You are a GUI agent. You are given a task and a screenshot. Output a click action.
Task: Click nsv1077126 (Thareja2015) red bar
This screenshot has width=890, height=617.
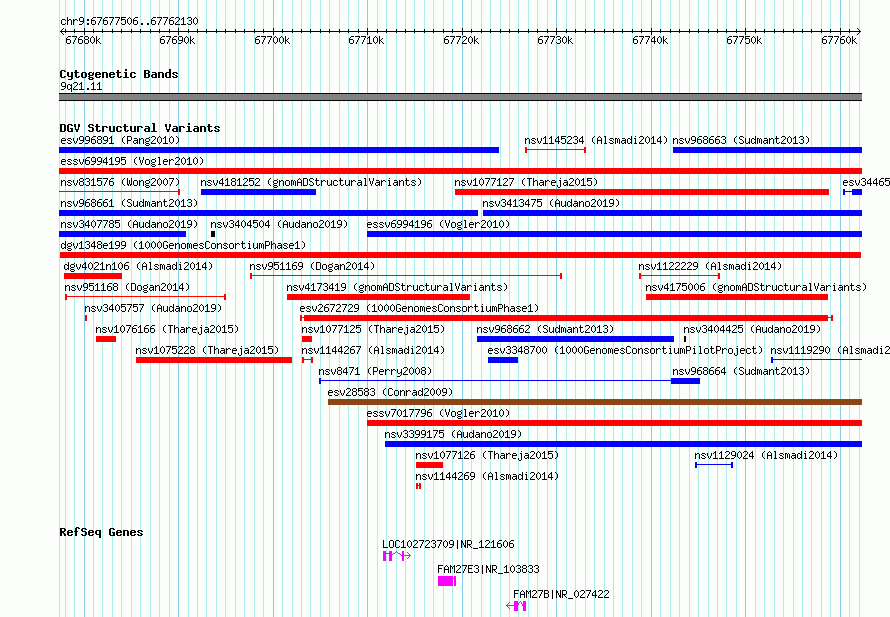[430, 465]
